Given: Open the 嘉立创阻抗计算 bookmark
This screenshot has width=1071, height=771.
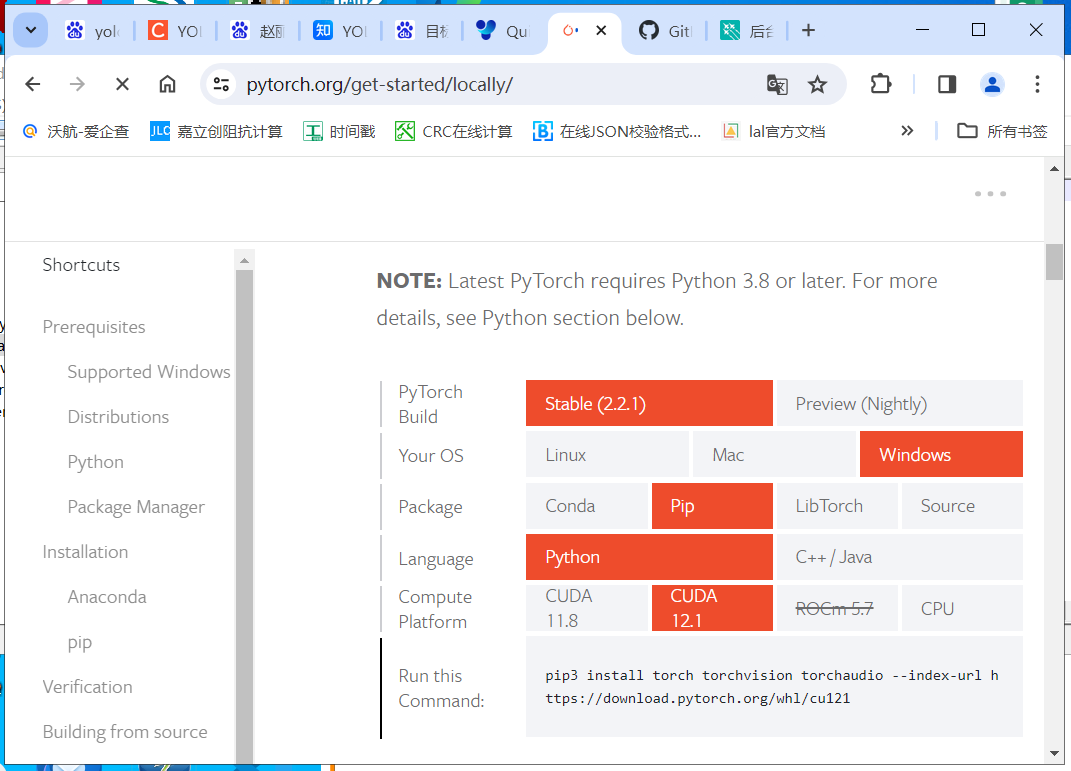Looking at the screenshot, I should click(216, 131).
